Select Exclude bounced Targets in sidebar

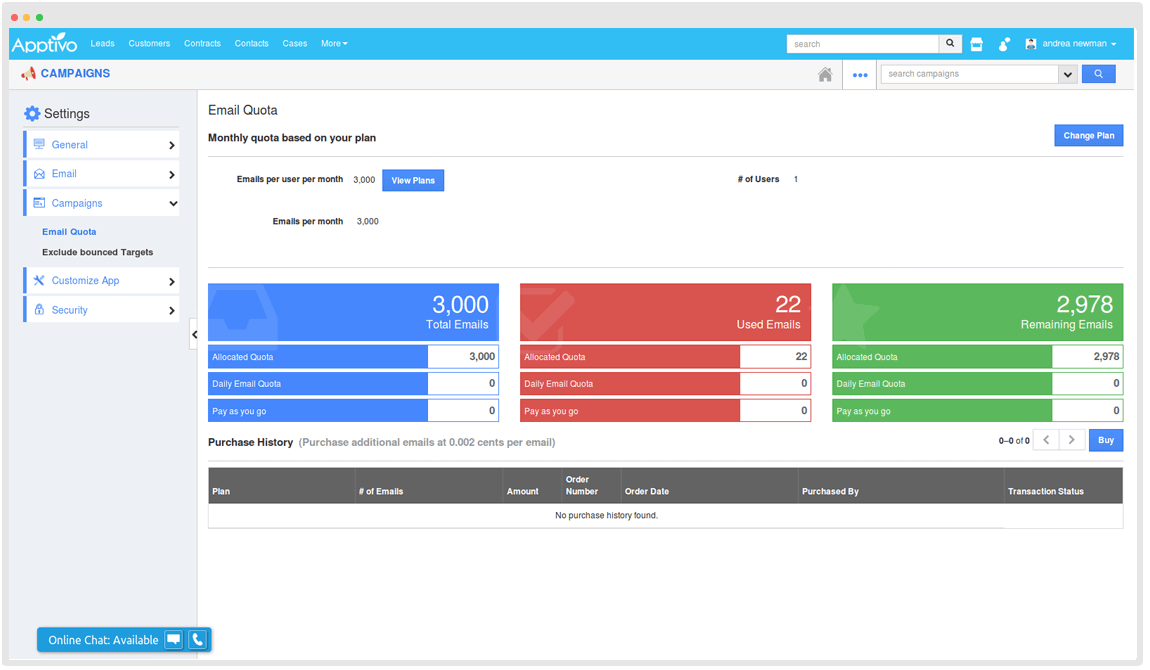pyautogui.click(x=97, y=253)
